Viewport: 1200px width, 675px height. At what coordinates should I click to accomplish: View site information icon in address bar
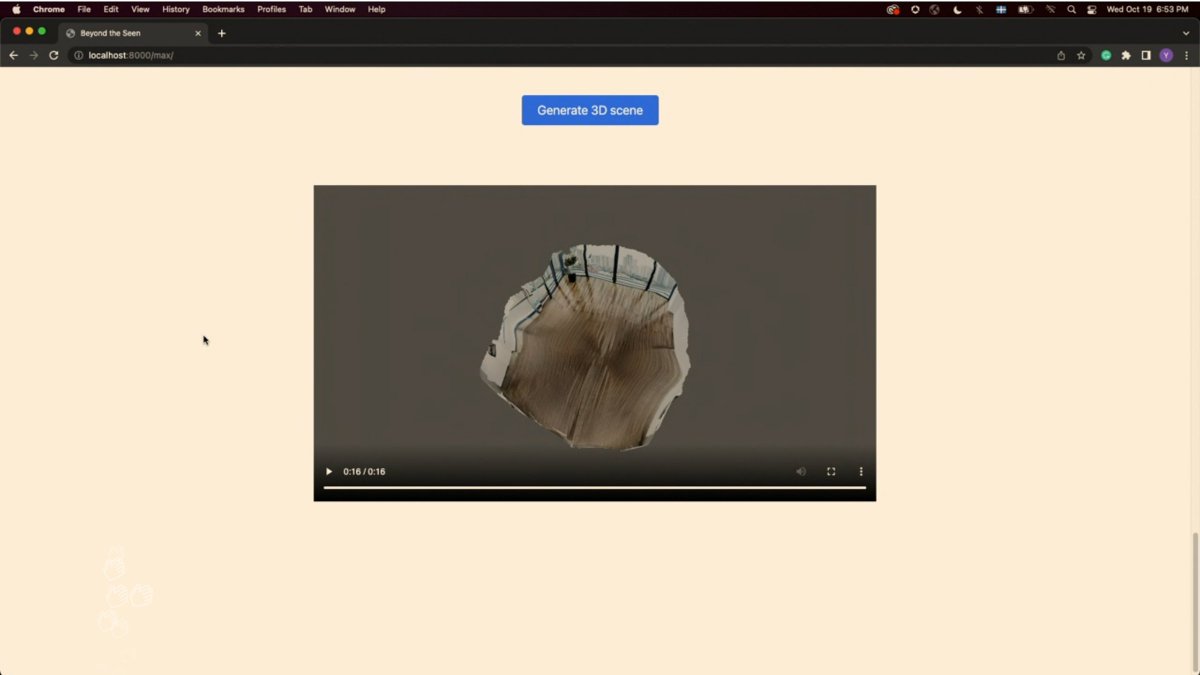[79, 55]
